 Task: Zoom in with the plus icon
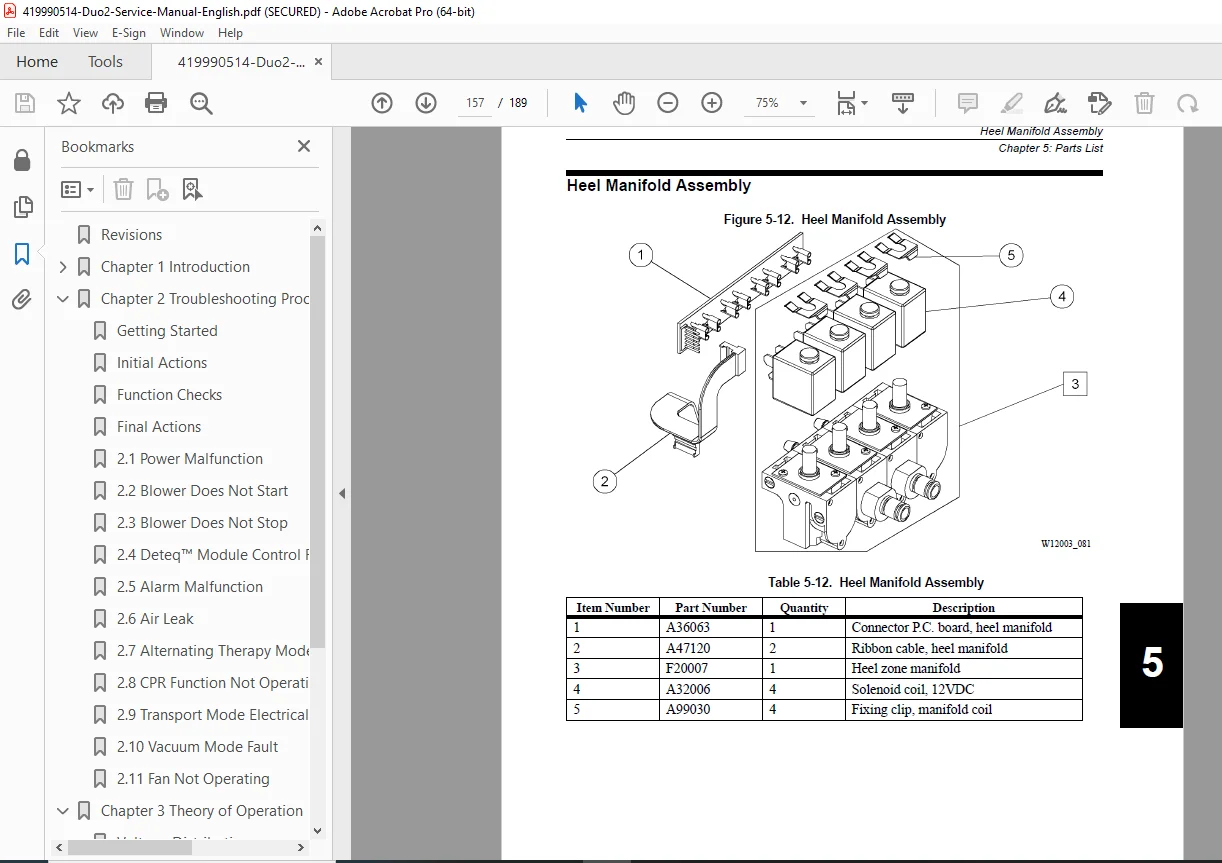point(712,103)
